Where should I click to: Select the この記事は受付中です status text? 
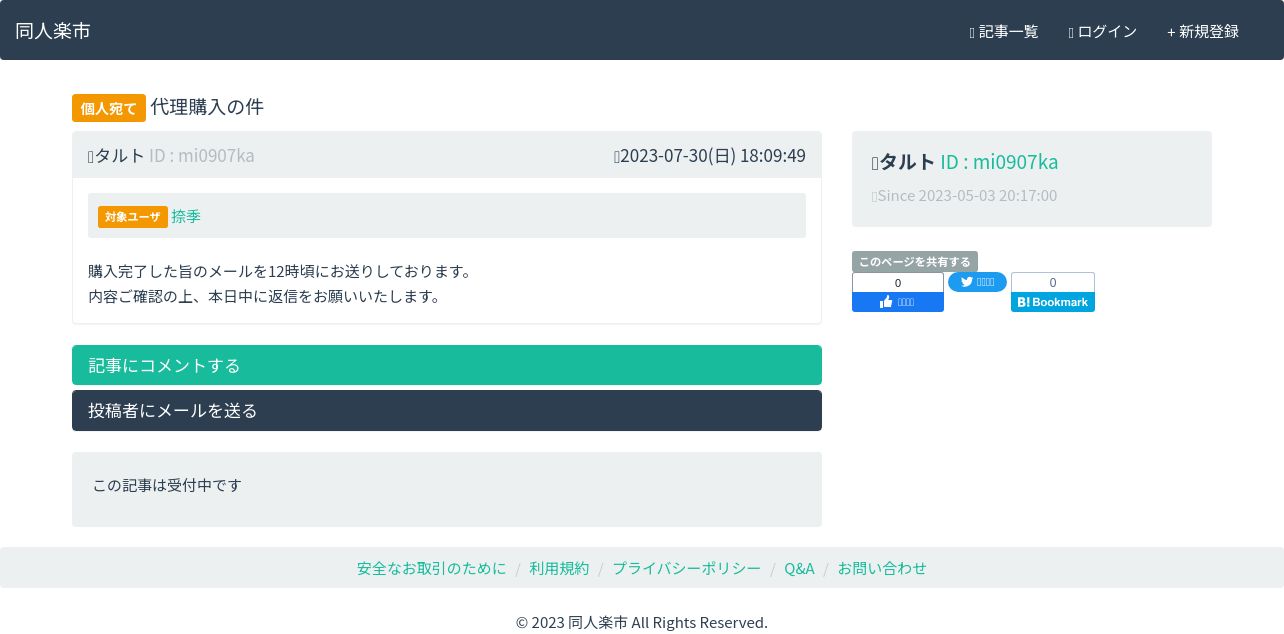[x=167, y=485]
